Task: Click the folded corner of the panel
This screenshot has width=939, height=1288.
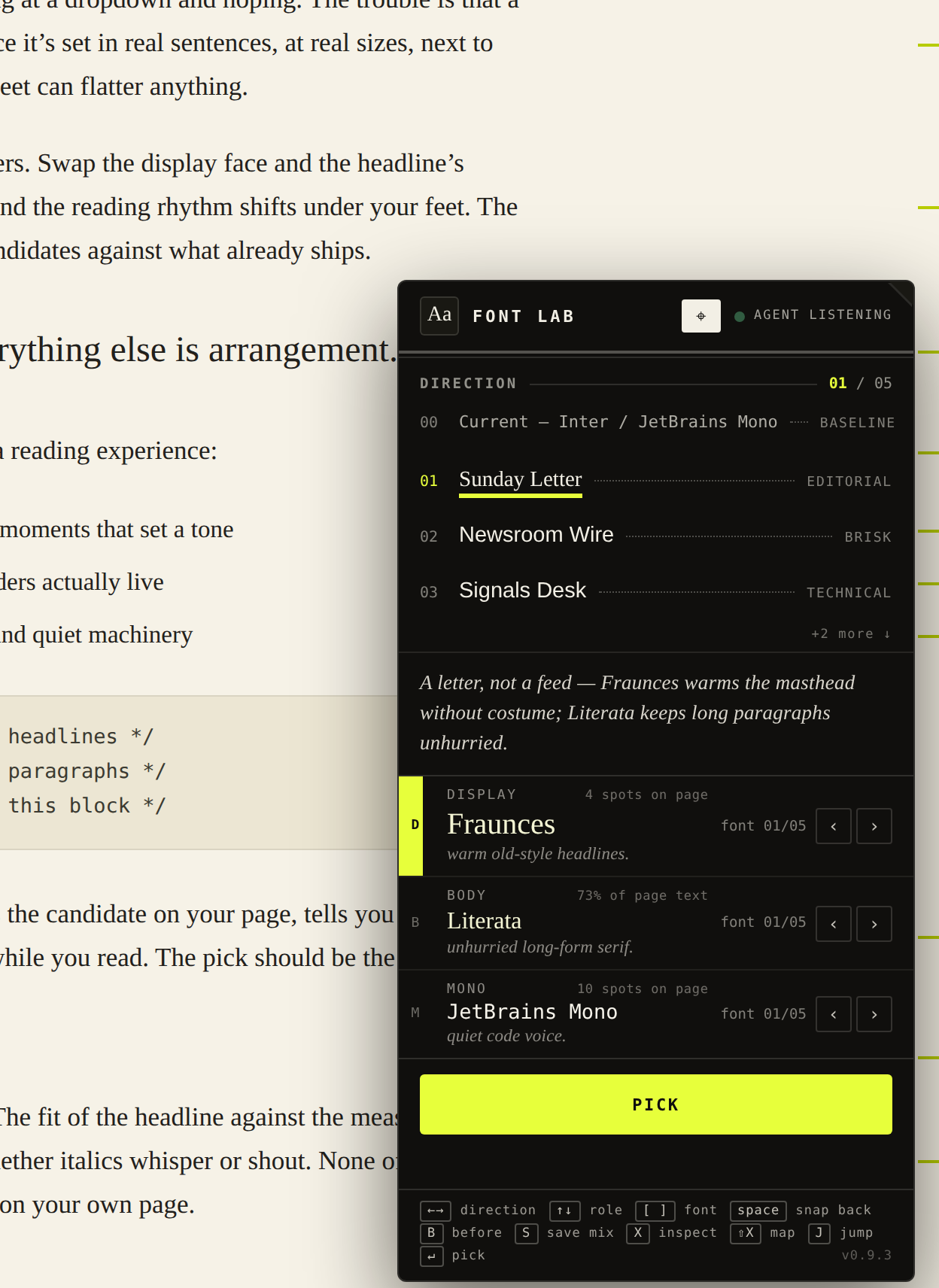Action: tap(901, 294)
